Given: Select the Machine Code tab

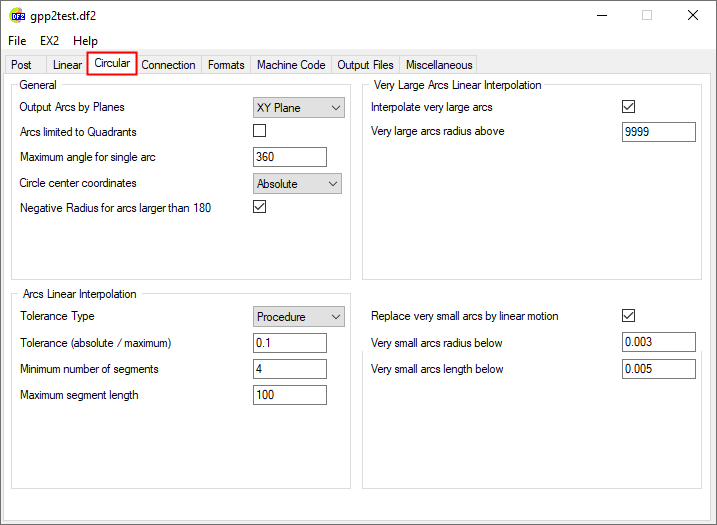Looking at the screenshot, I should coord(290,65).
